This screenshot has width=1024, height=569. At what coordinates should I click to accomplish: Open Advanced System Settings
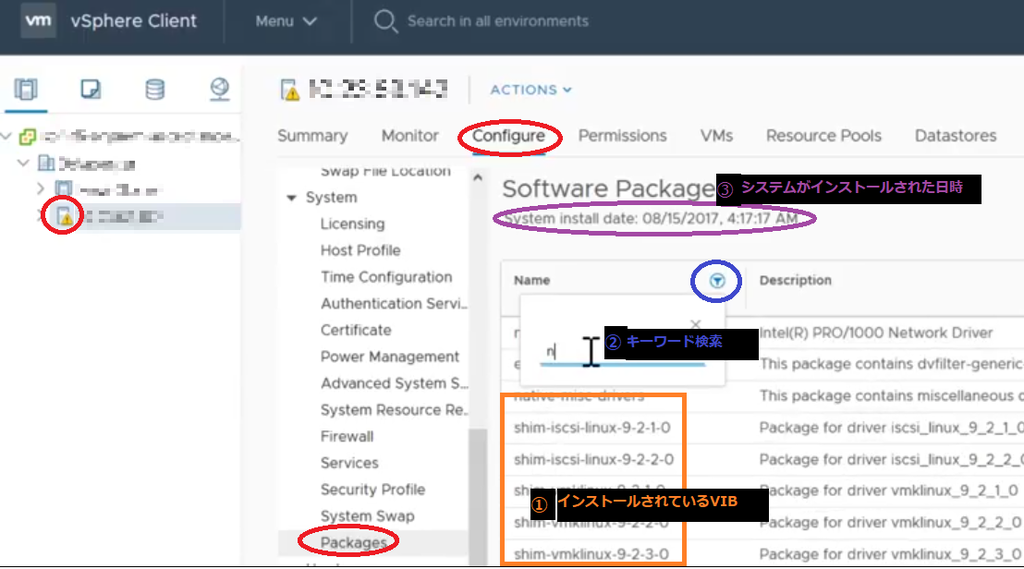click(x=394, y=383)
